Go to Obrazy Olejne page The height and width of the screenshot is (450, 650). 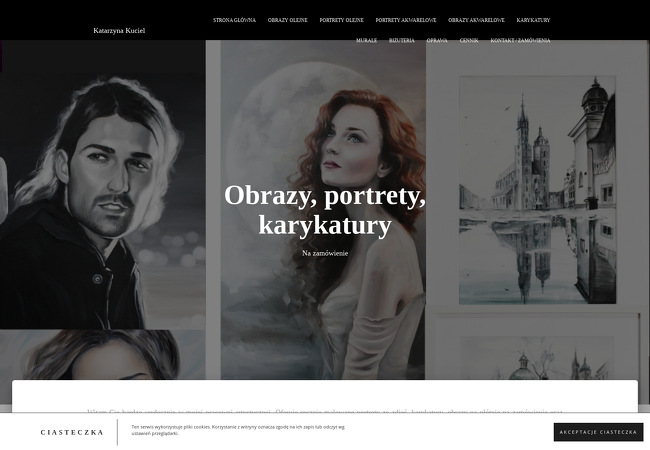[x=287, y=20]
